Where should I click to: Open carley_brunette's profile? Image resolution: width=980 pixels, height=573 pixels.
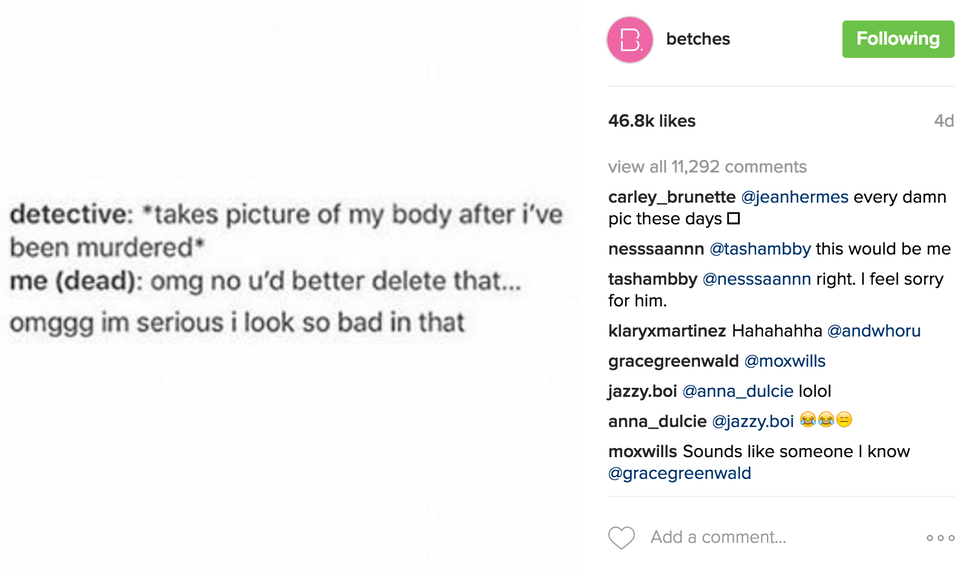[x=671, y=197]
